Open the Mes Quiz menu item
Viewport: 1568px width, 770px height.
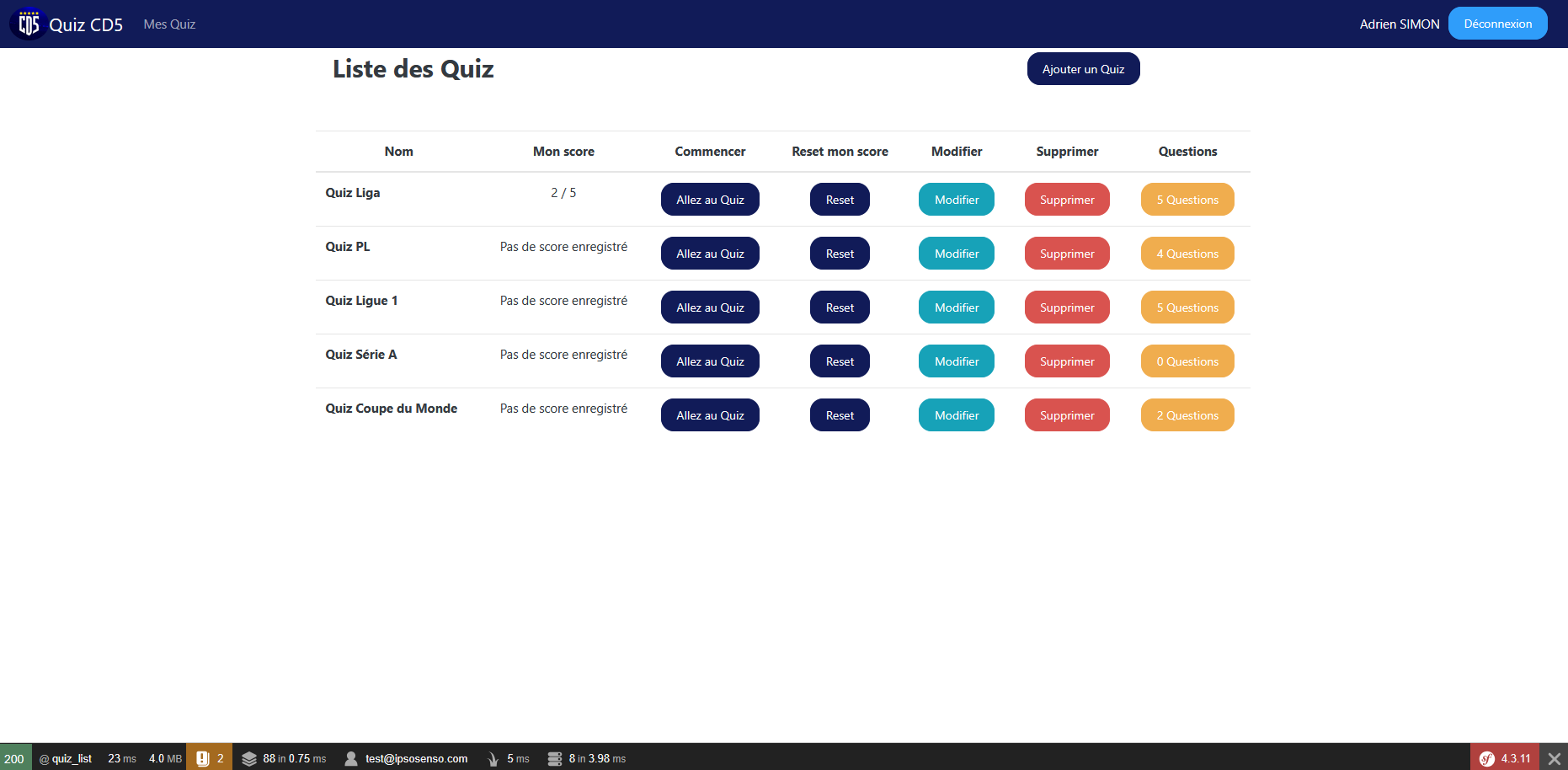pos(168,24)
